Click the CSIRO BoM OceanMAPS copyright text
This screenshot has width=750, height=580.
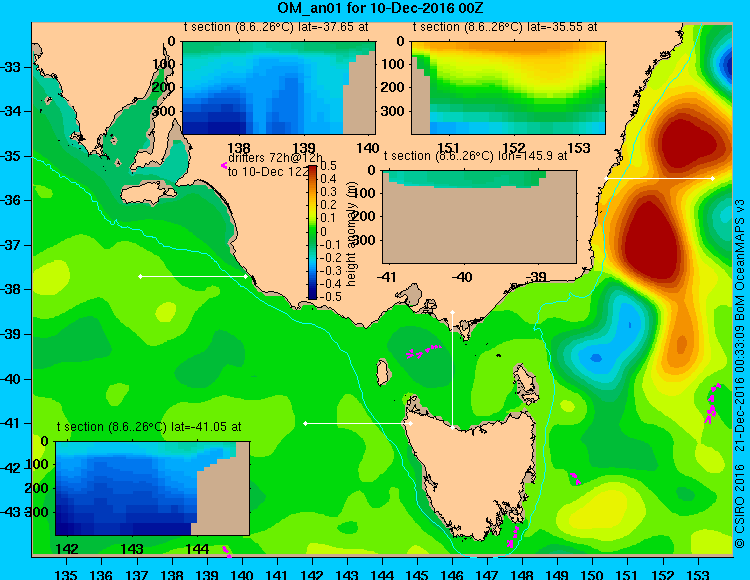[739, 374]
